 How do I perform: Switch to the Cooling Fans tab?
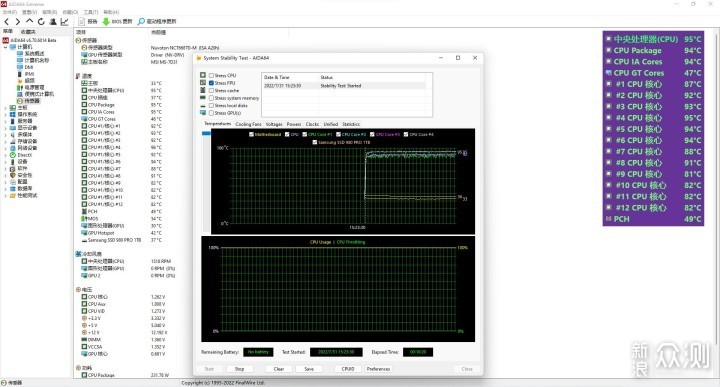pos(248,124)
